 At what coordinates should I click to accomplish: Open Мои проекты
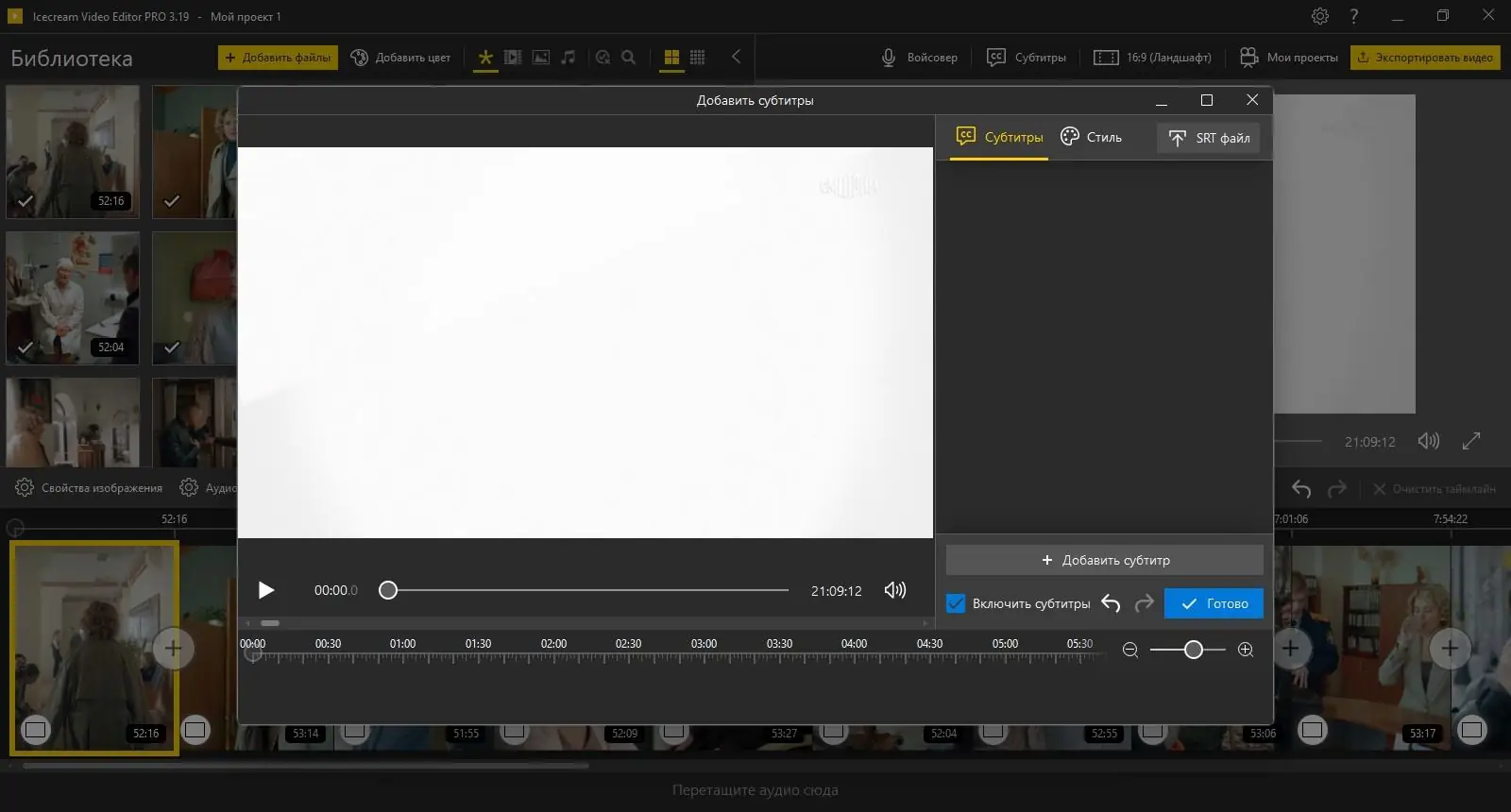click(1289, 58)
